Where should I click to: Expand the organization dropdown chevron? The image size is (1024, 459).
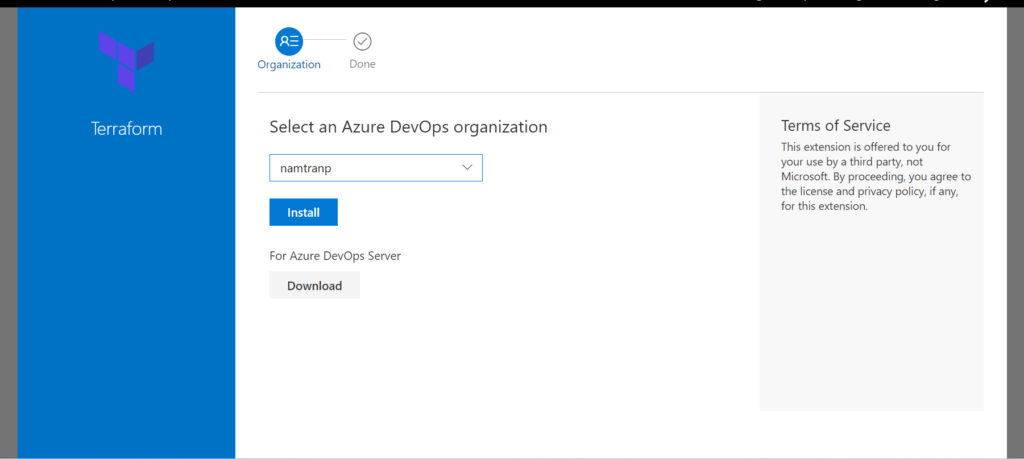click(x=467, y=168)
